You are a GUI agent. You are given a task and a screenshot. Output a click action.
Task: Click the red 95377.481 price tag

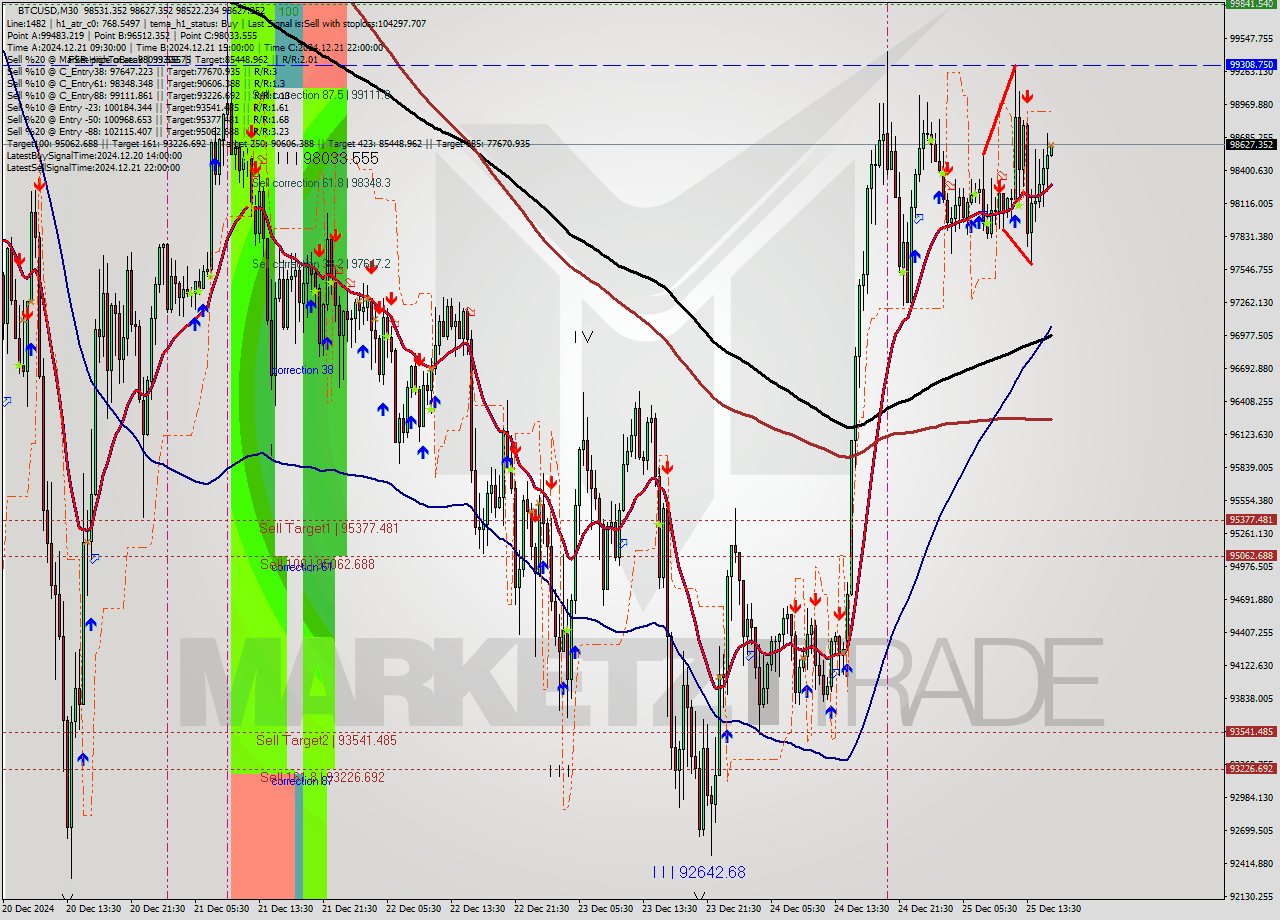pos(1251,519)
